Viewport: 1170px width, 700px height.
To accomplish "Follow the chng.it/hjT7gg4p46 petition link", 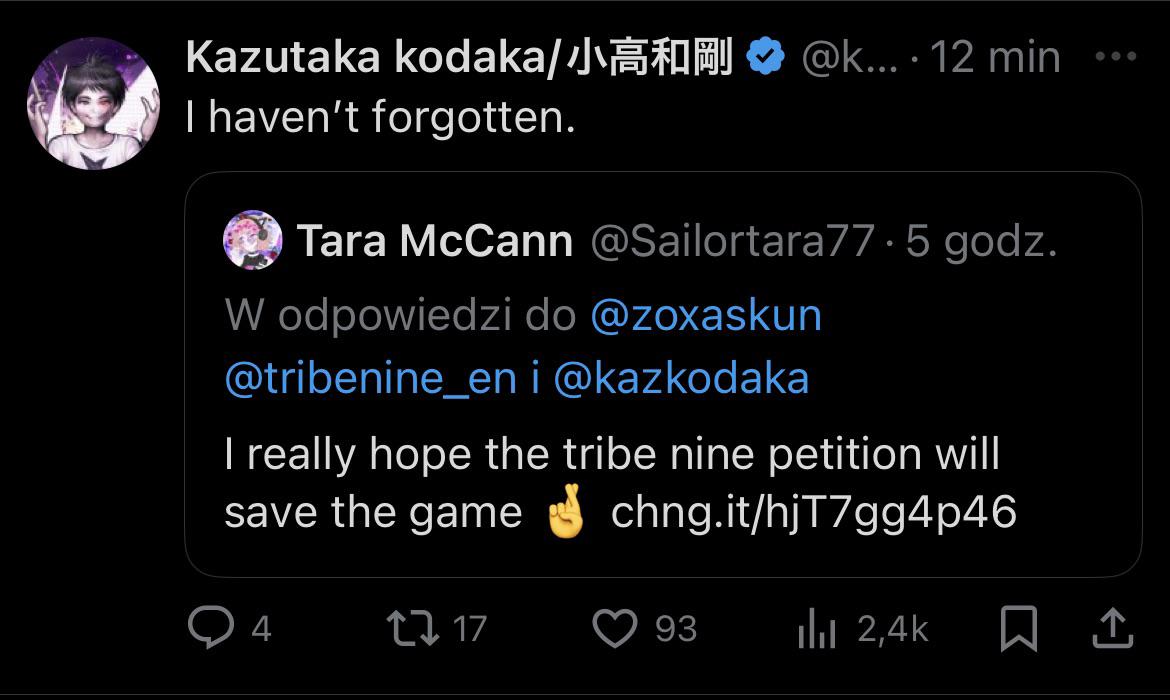I will pos(813,513).
